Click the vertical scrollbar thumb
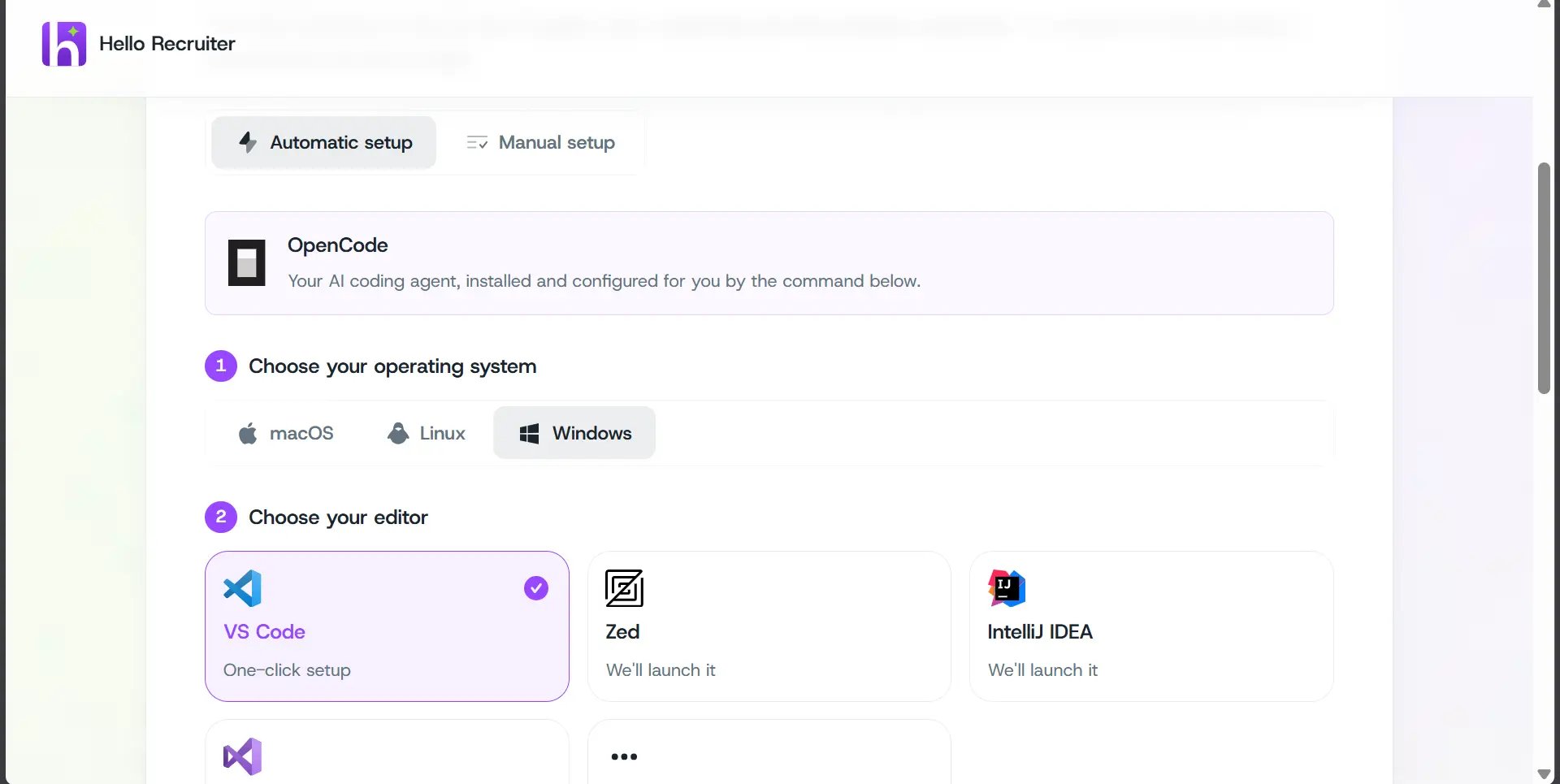1560x784 pixels. coord(1544,279)
